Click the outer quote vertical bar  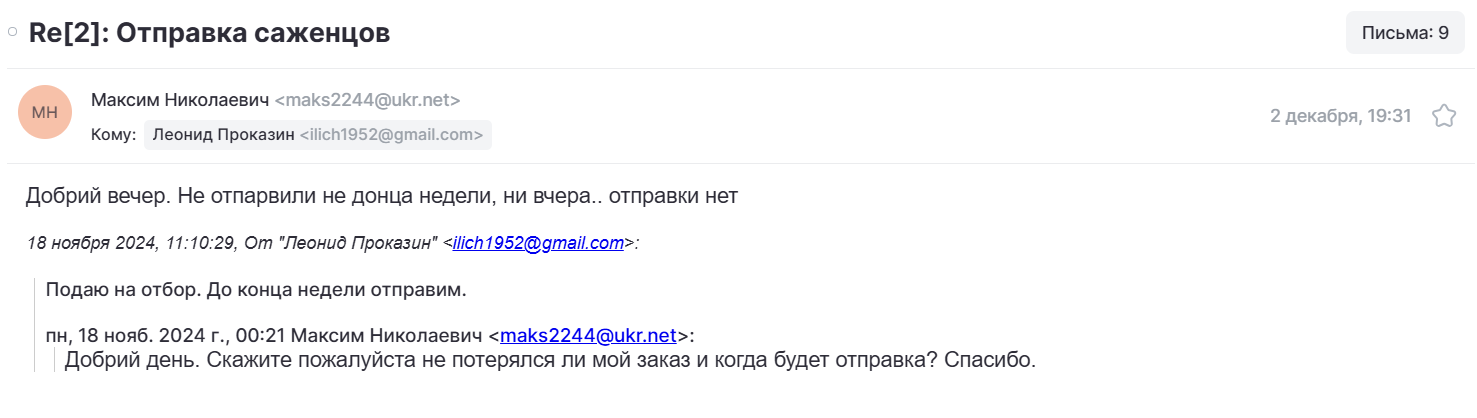click(35, 325)
